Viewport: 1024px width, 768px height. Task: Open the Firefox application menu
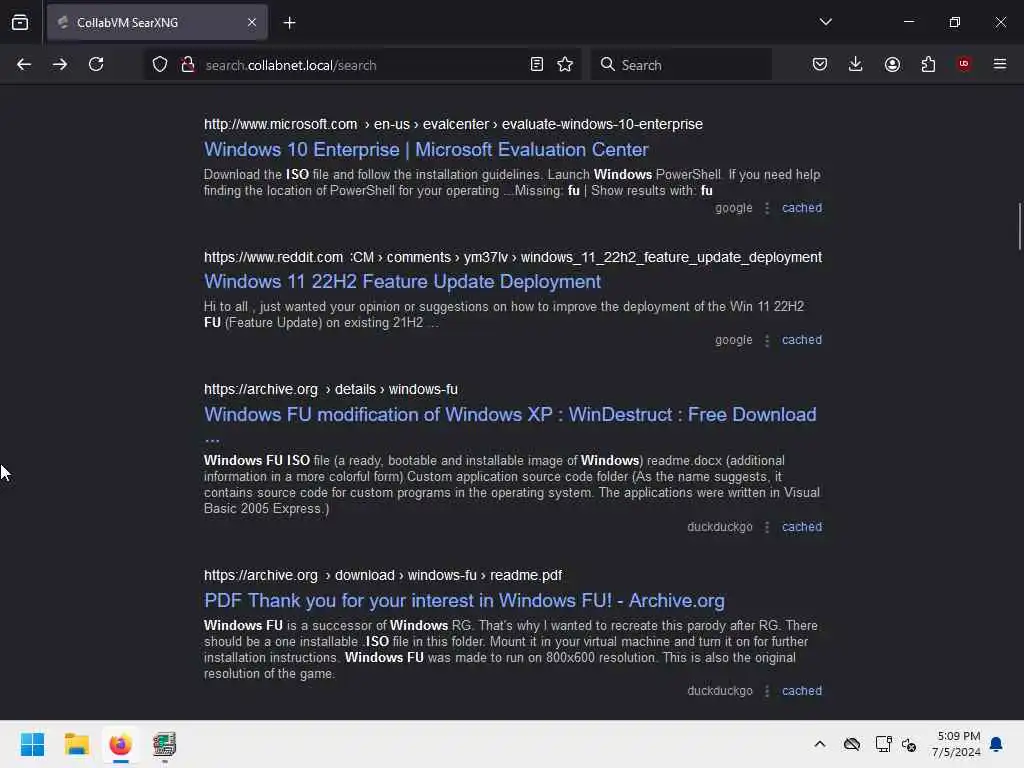click(1000, 64)
